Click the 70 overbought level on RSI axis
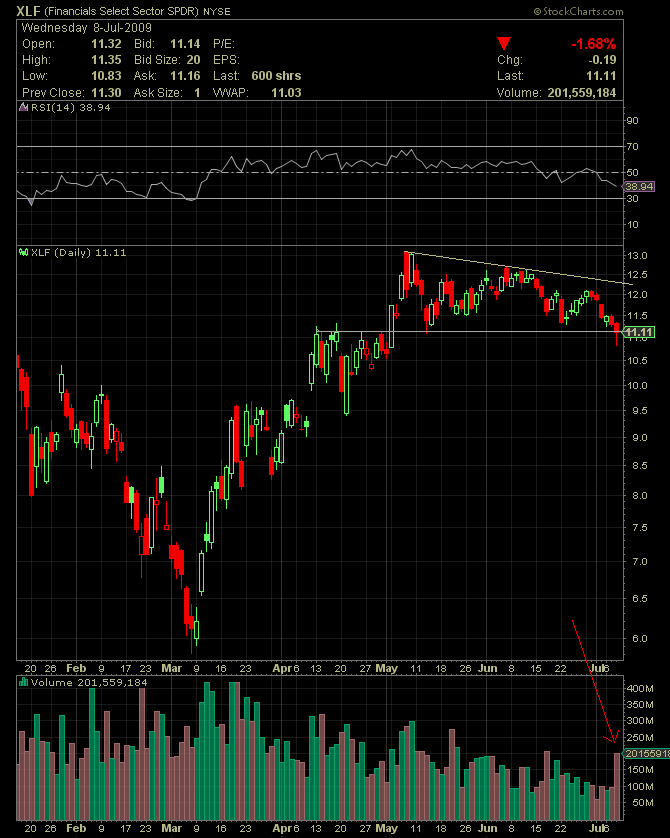 [x=633, y=146]
